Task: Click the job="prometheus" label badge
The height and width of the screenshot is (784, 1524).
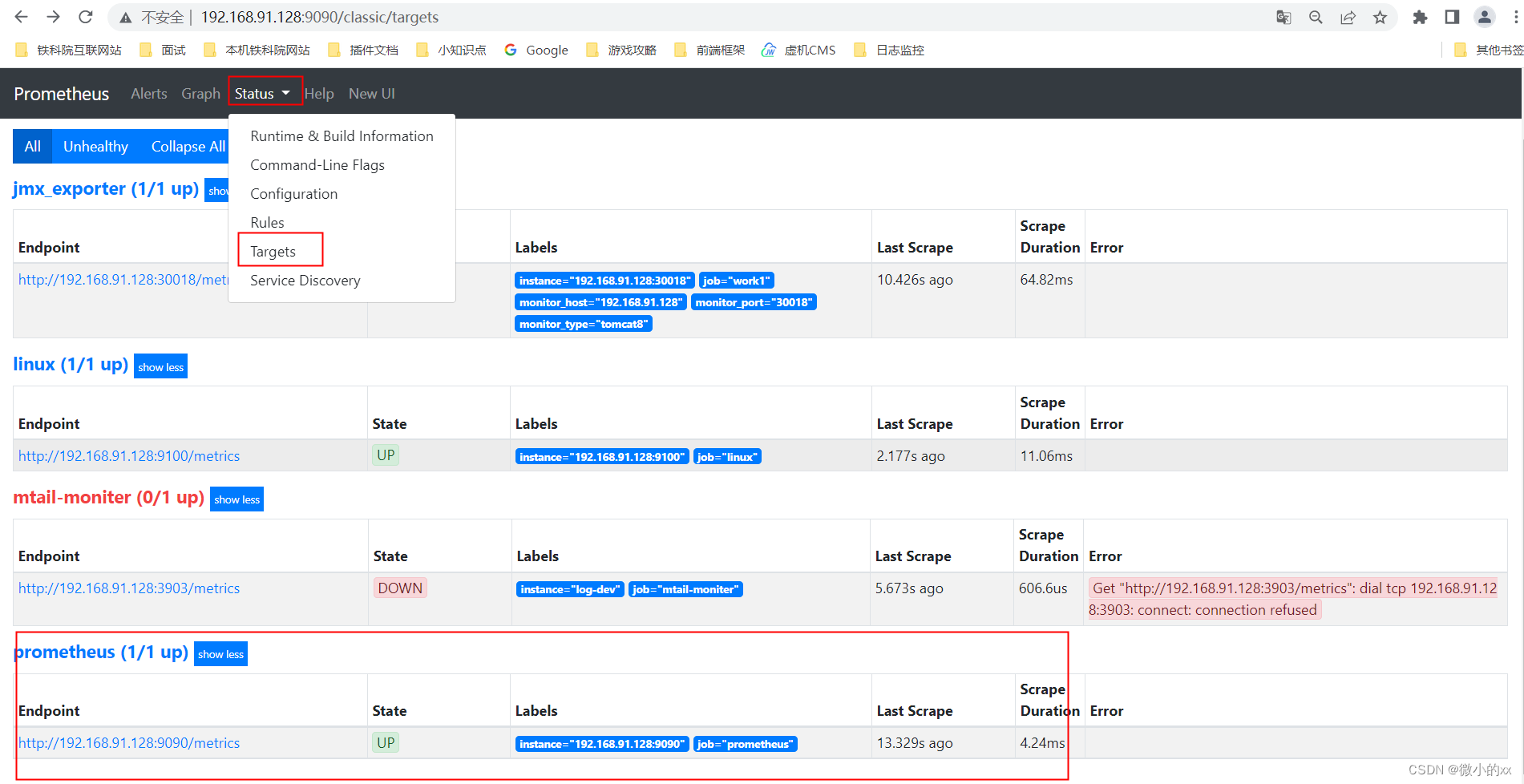Action: [746, 744]
